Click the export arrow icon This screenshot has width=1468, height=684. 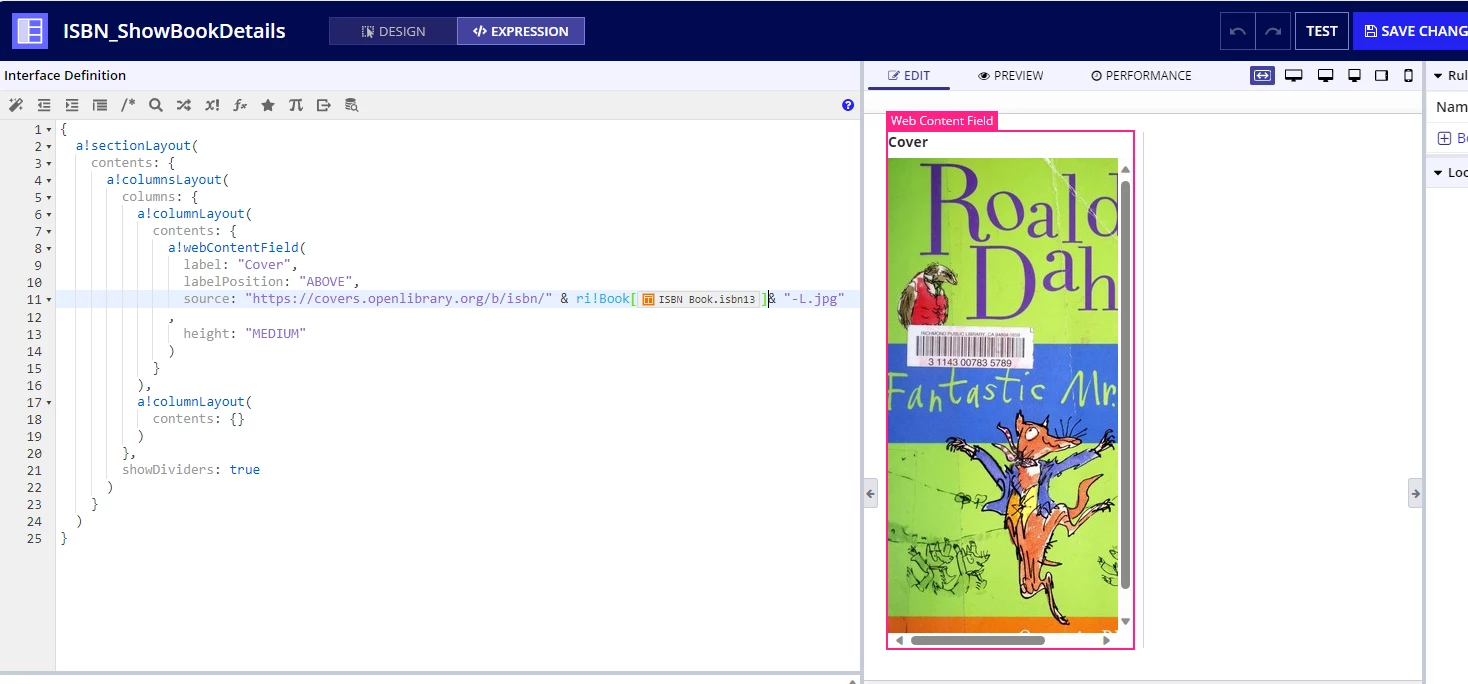[x=324, y=105]
